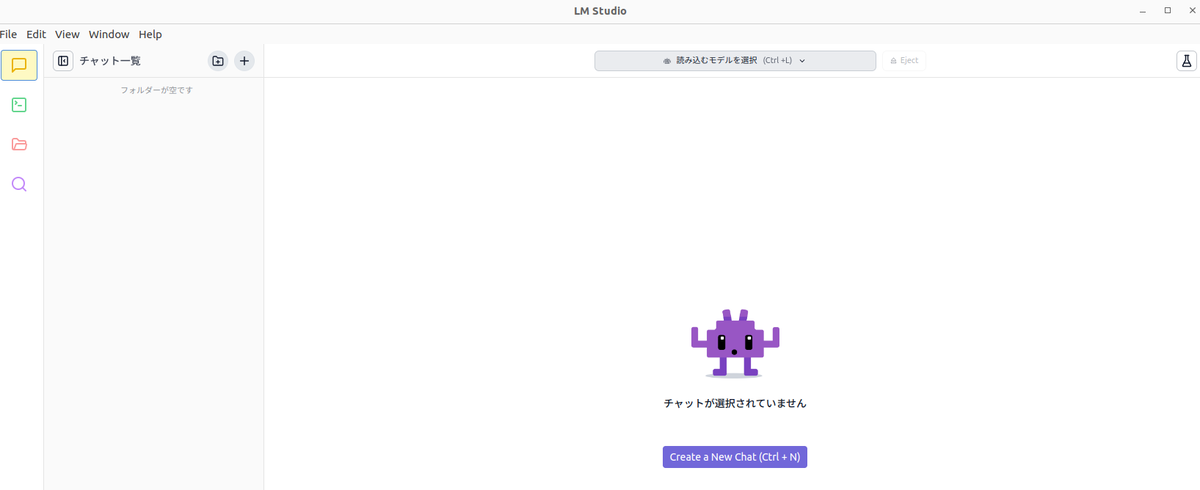Open the View menu
The width and height of the screenshot is (1200, 490).
(68, 34)
